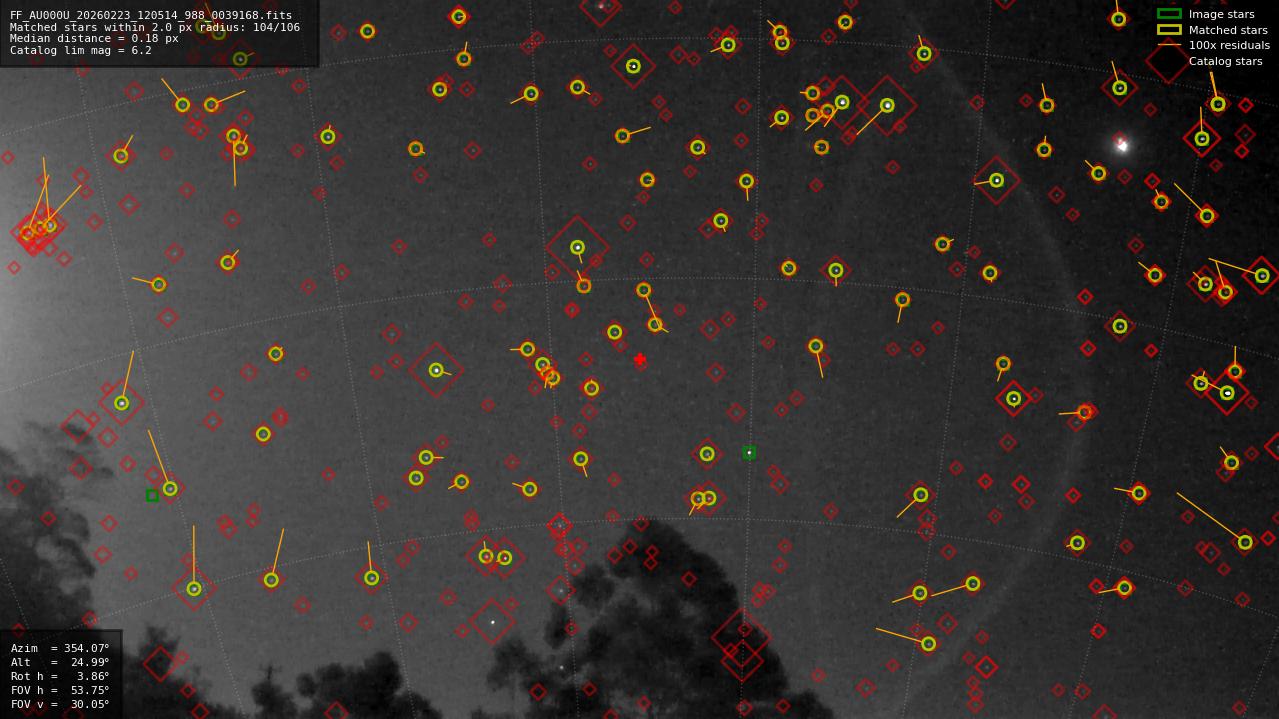
Task: Click the "FOV v = 30.05°" readout
Action: click(60, 704)
